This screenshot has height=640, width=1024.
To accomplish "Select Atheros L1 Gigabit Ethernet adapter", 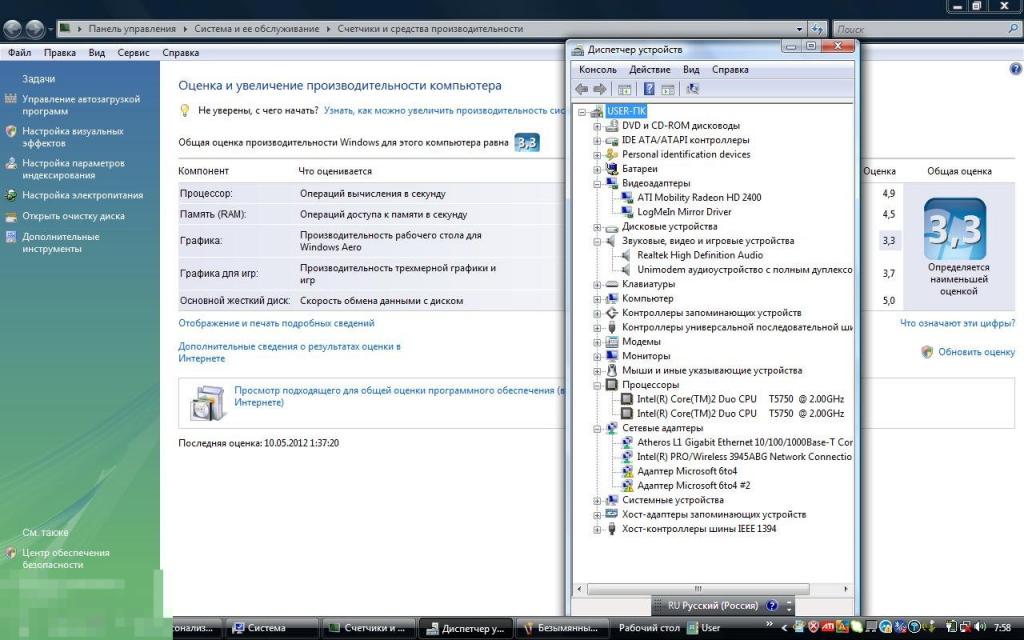I will (744, 442).
